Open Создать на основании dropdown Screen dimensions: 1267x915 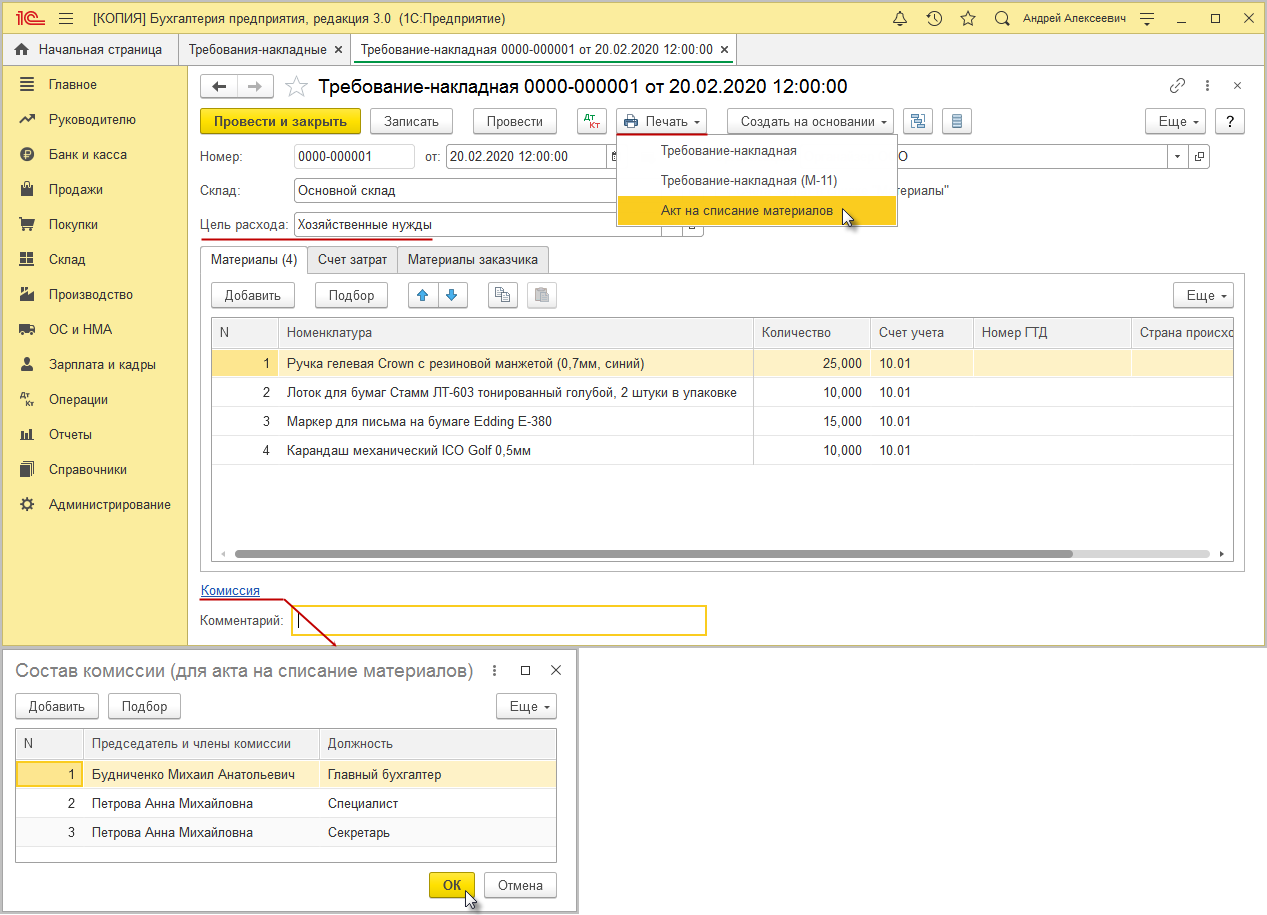coord(811,122)
